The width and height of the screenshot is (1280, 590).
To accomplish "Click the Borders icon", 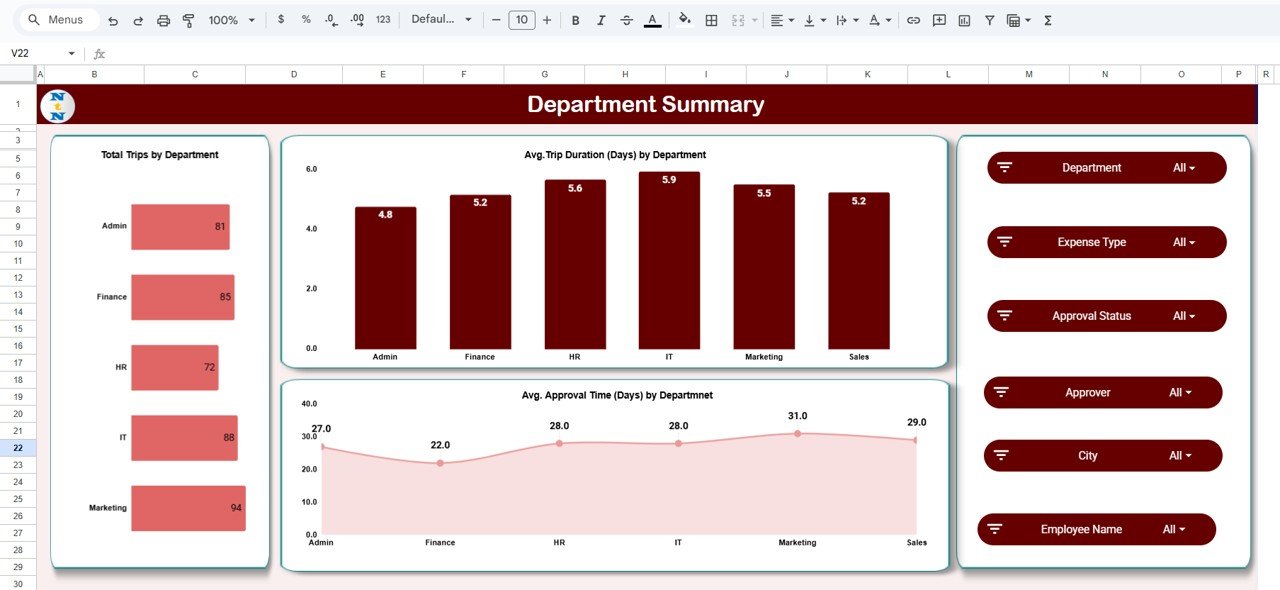I will [x=711, y=20].
